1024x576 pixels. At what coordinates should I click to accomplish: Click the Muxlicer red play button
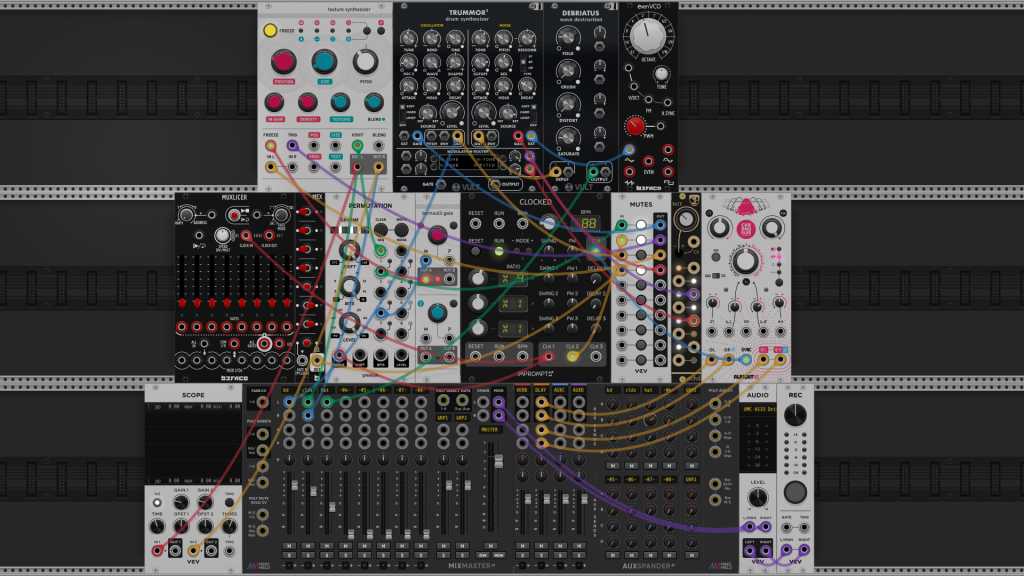[x=234, y=214]
